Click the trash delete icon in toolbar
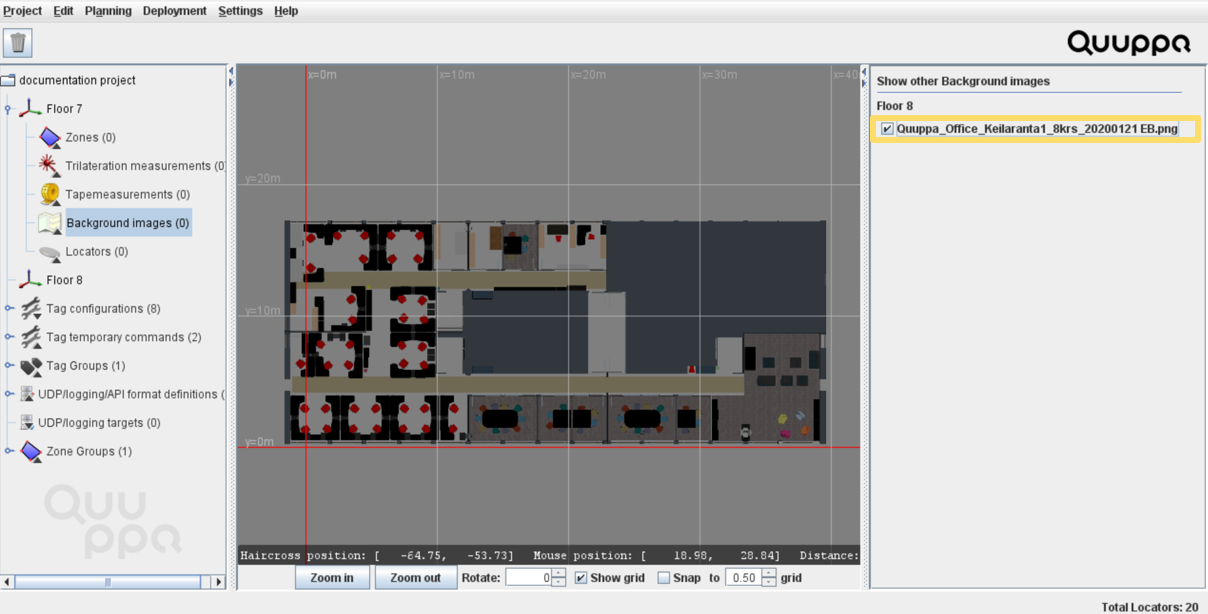This screenshot has height=614, width=1208. (18, 43)
